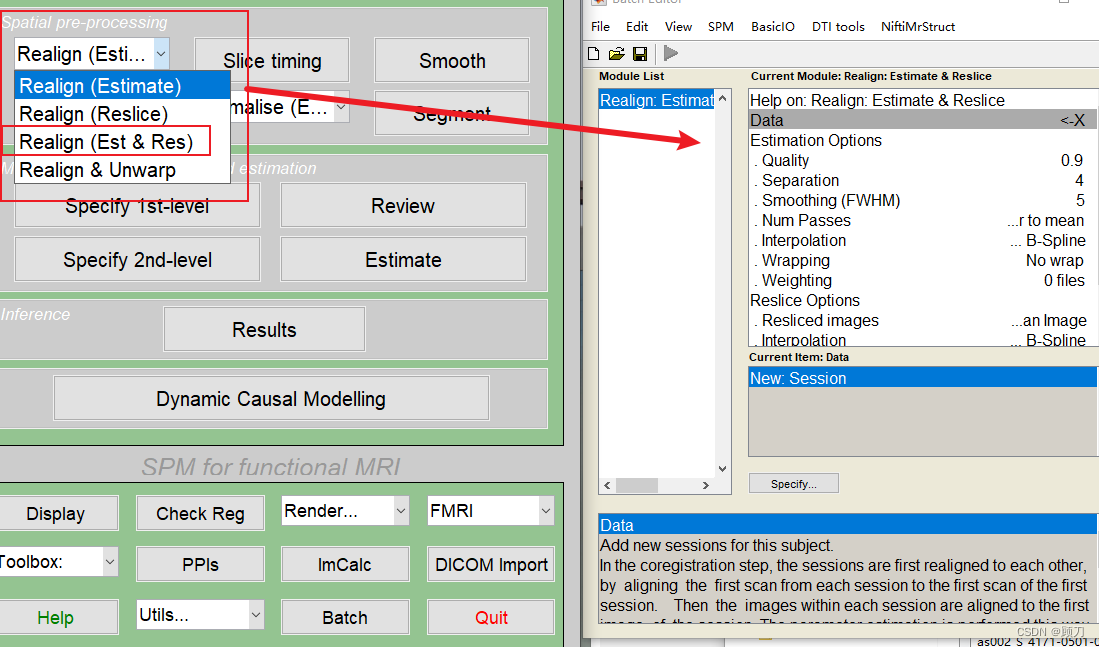Open the Results button
Image resolution: width=1099 pixels, height=647 pixels.
(x=264, y=329)
